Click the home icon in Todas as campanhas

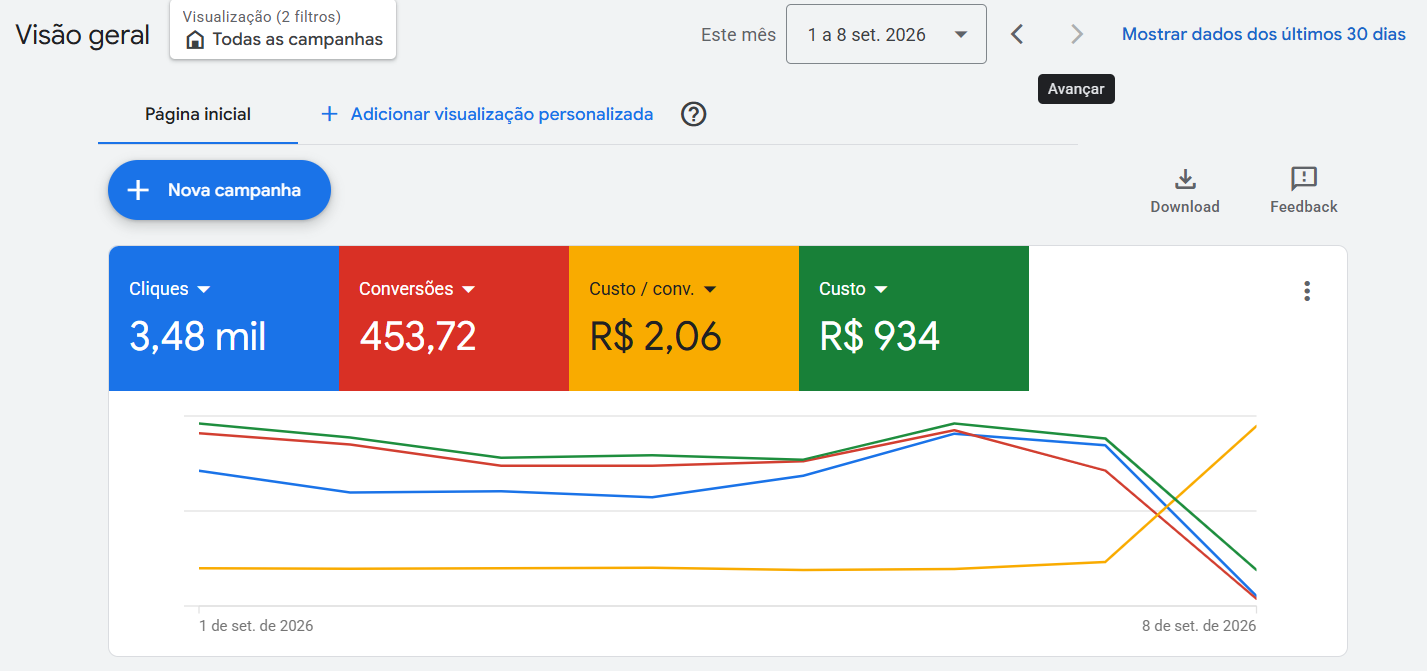click(196, 40)
